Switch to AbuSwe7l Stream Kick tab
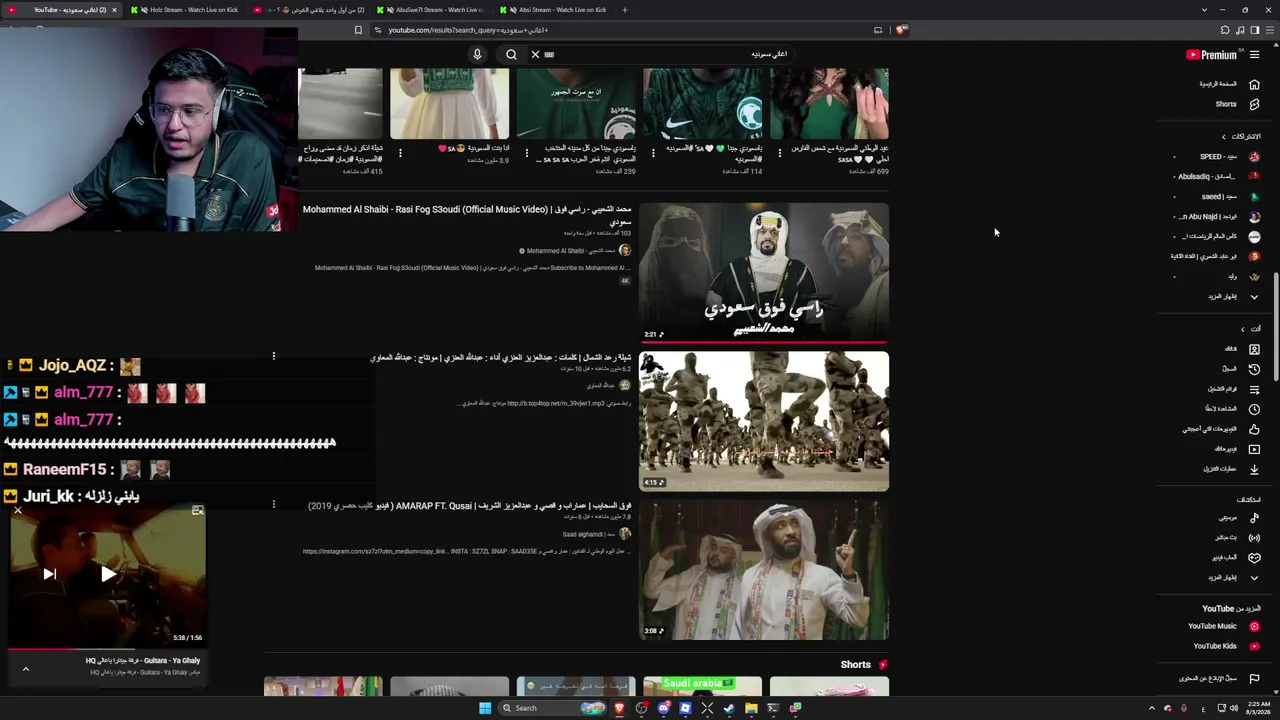1280x720 pixels. (432, 10)
